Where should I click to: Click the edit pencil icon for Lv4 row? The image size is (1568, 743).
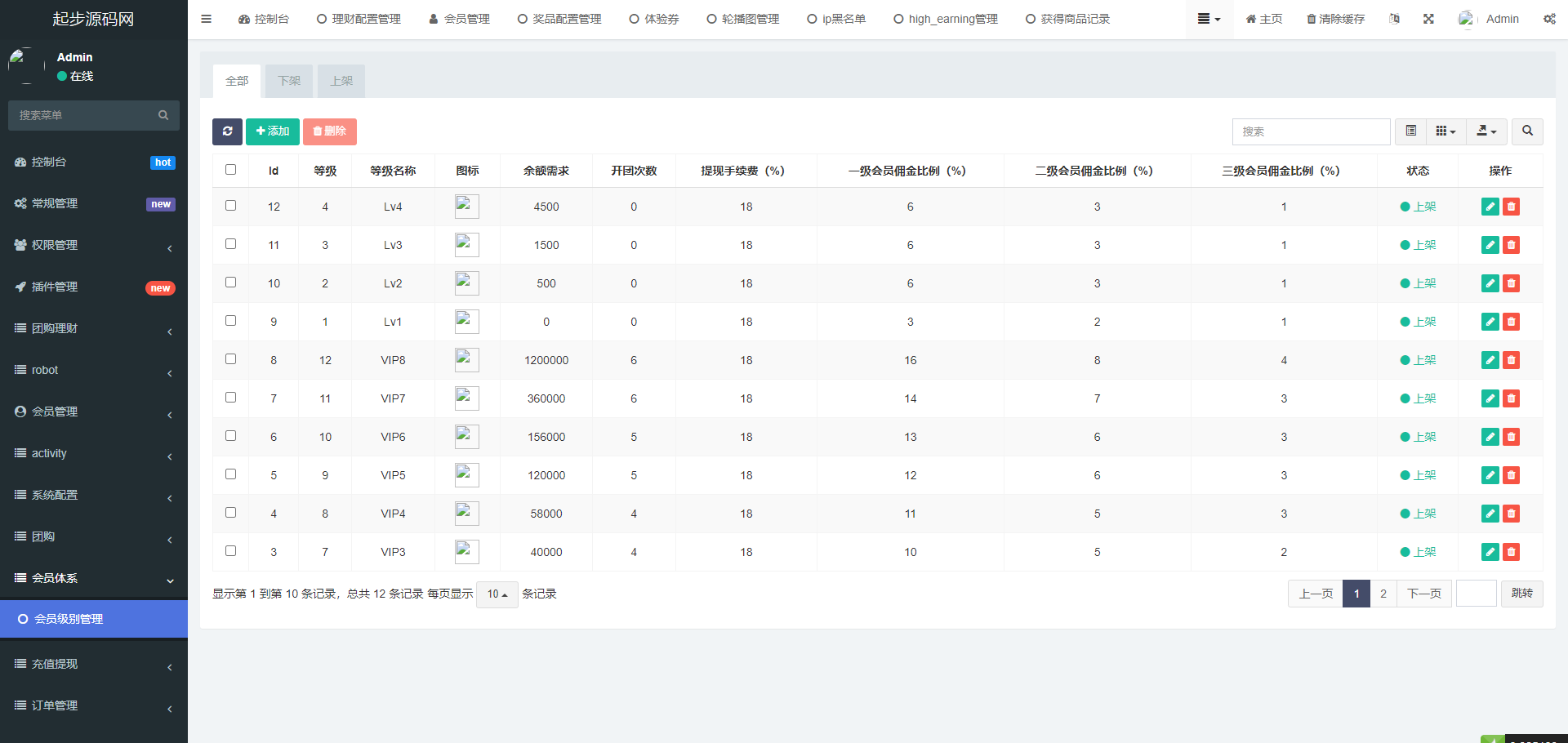coord(1490,207)
